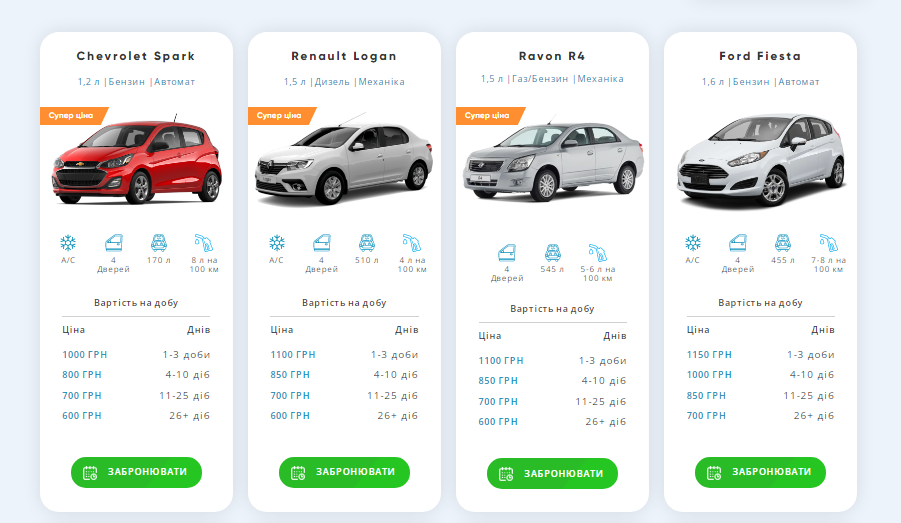The image size is (901, 523).
Task: Click the Супер ціна badge on Chevrolet Spark
Action: point(73,116)
